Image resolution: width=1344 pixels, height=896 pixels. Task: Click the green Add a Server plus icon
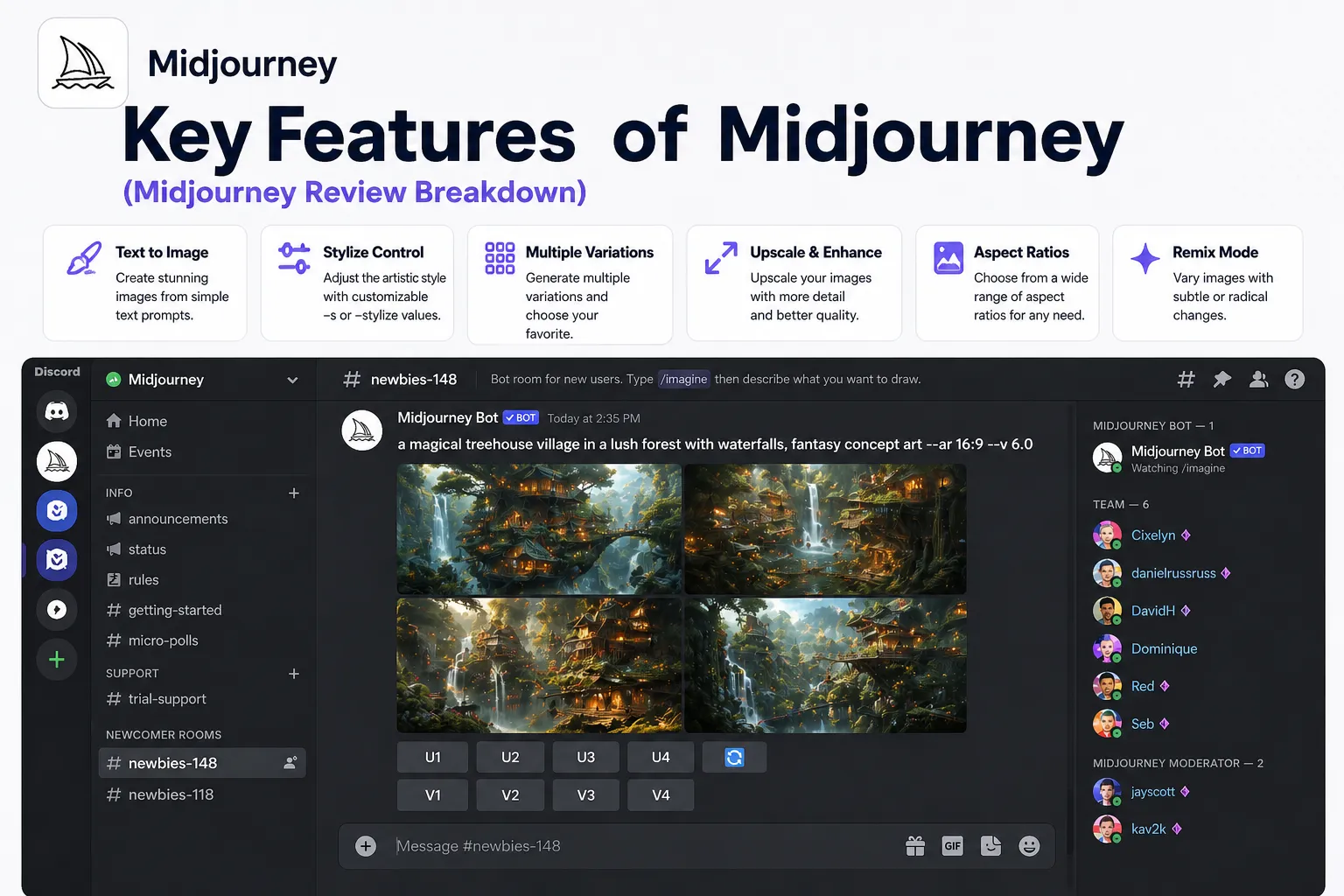(57, 660)
